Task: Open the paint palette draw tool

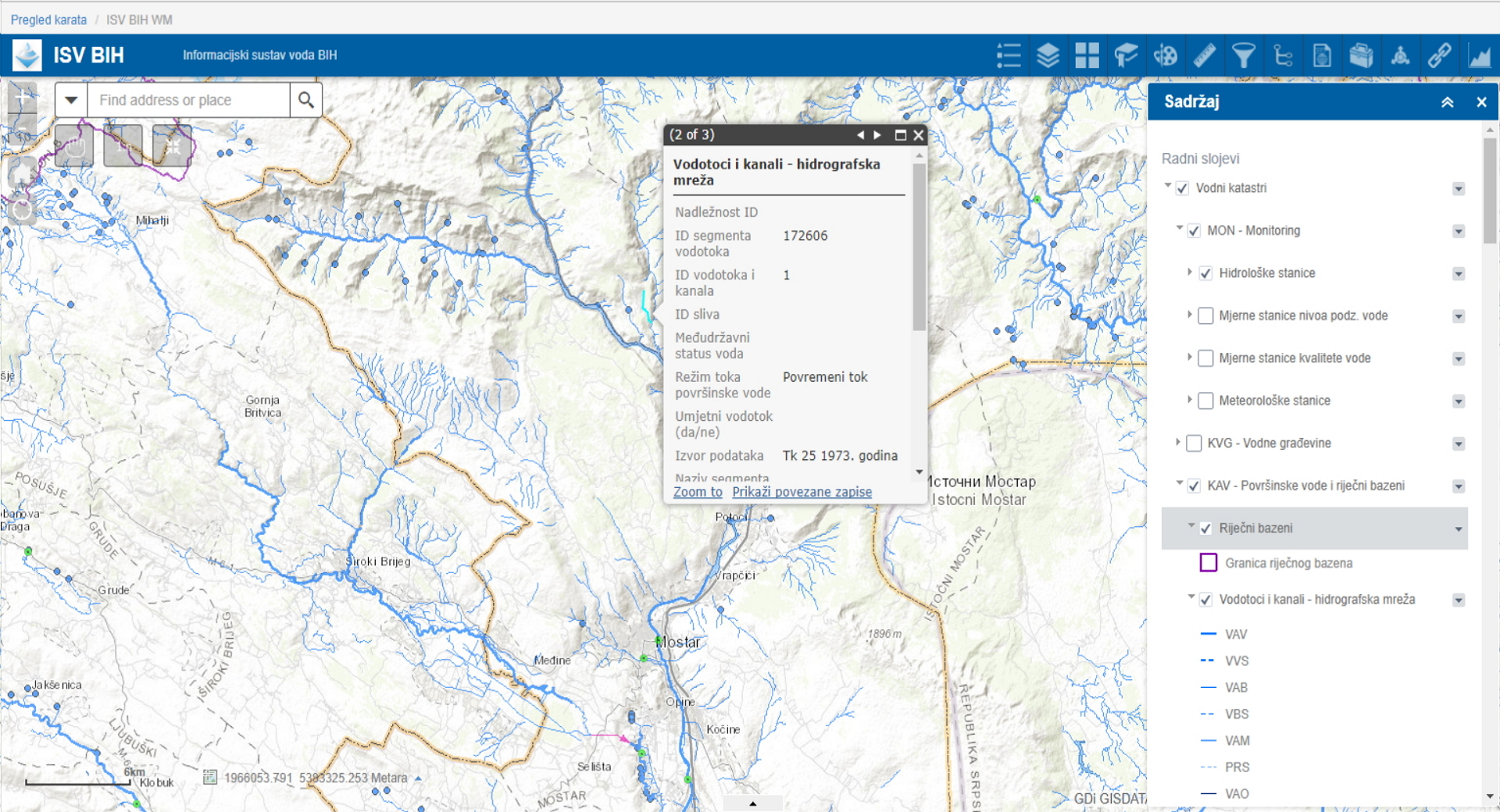Action: pos(1165,55)
